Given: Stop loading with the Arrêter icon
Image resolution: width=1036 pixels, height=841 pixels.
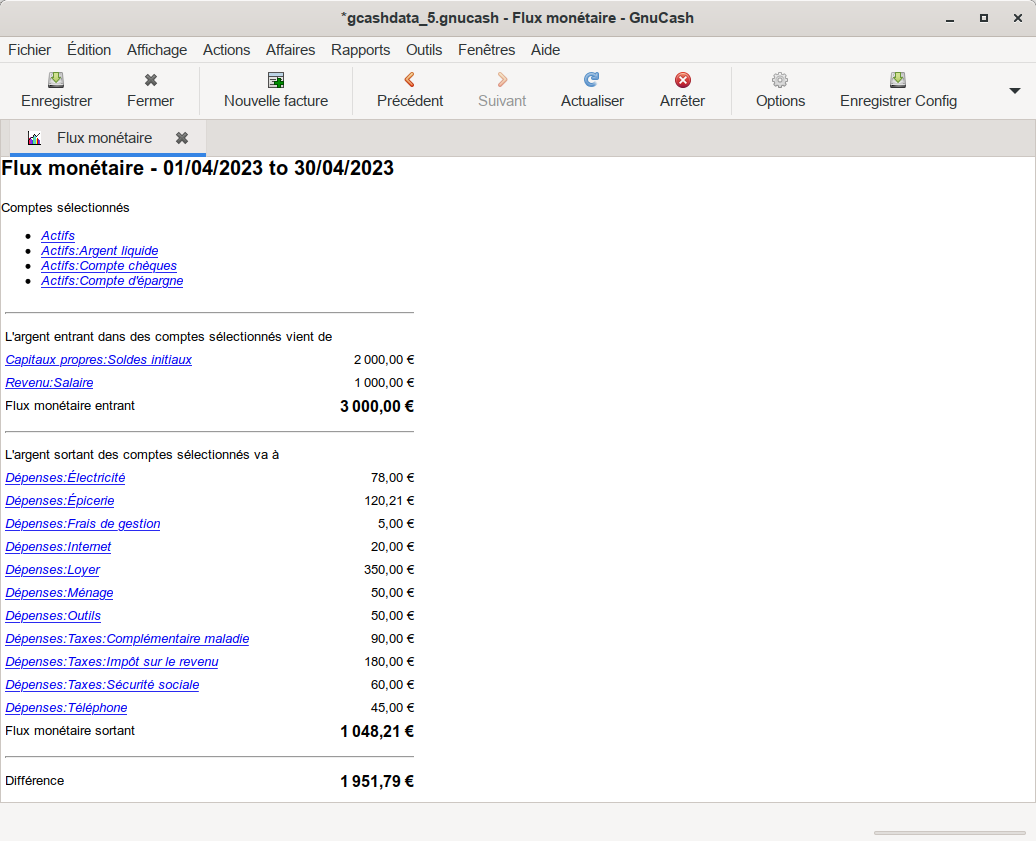Looking at the screenshot, I should coord(682,81).
